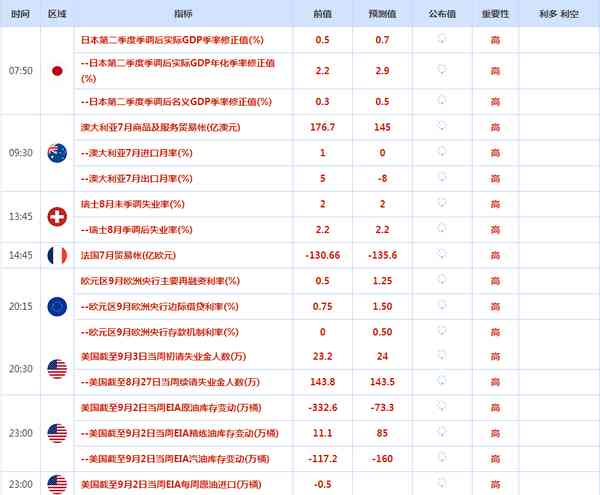Click the 指标 column header
Viewport: 600px width, 495px height.
pos(183,14)
